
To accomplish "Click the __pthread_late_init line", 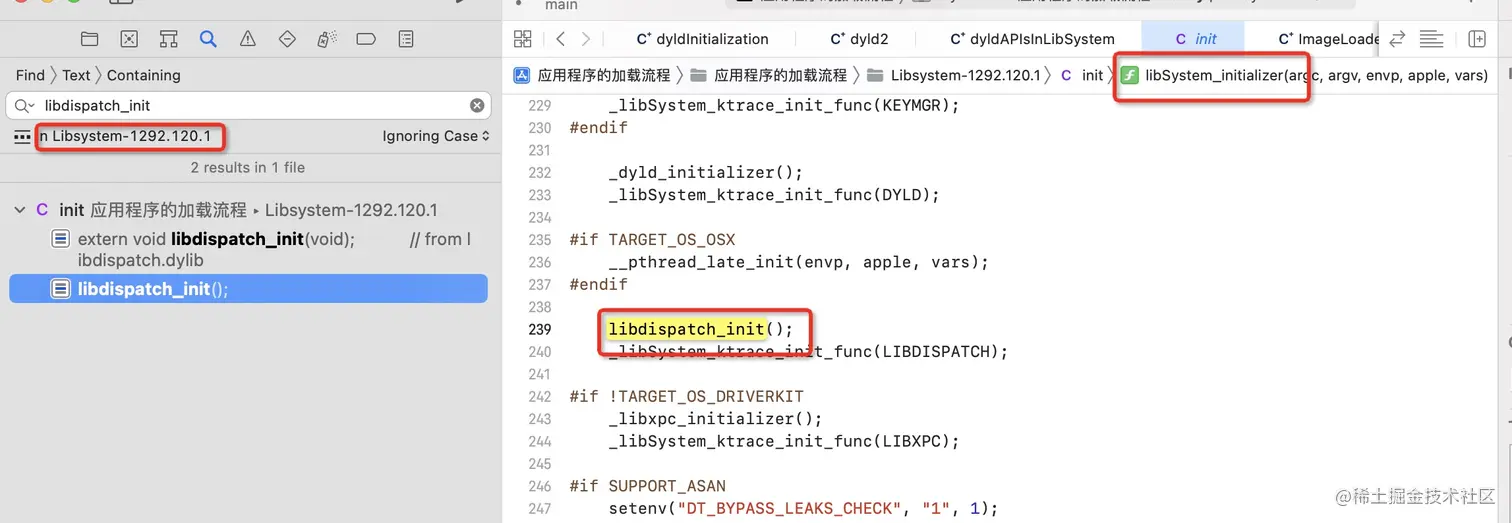I will tap(798, 262).
